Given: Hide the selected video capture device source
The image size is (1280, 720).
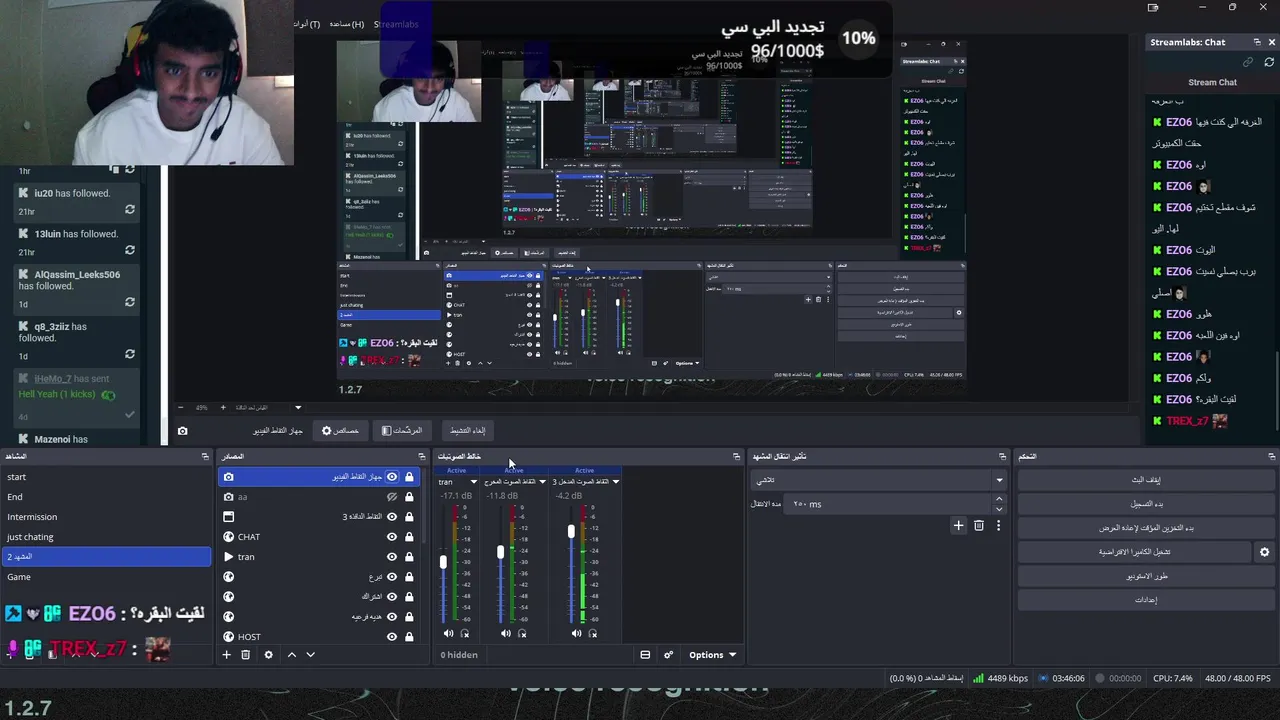Looking at the screenshot, I should click(x=392, y=477).
